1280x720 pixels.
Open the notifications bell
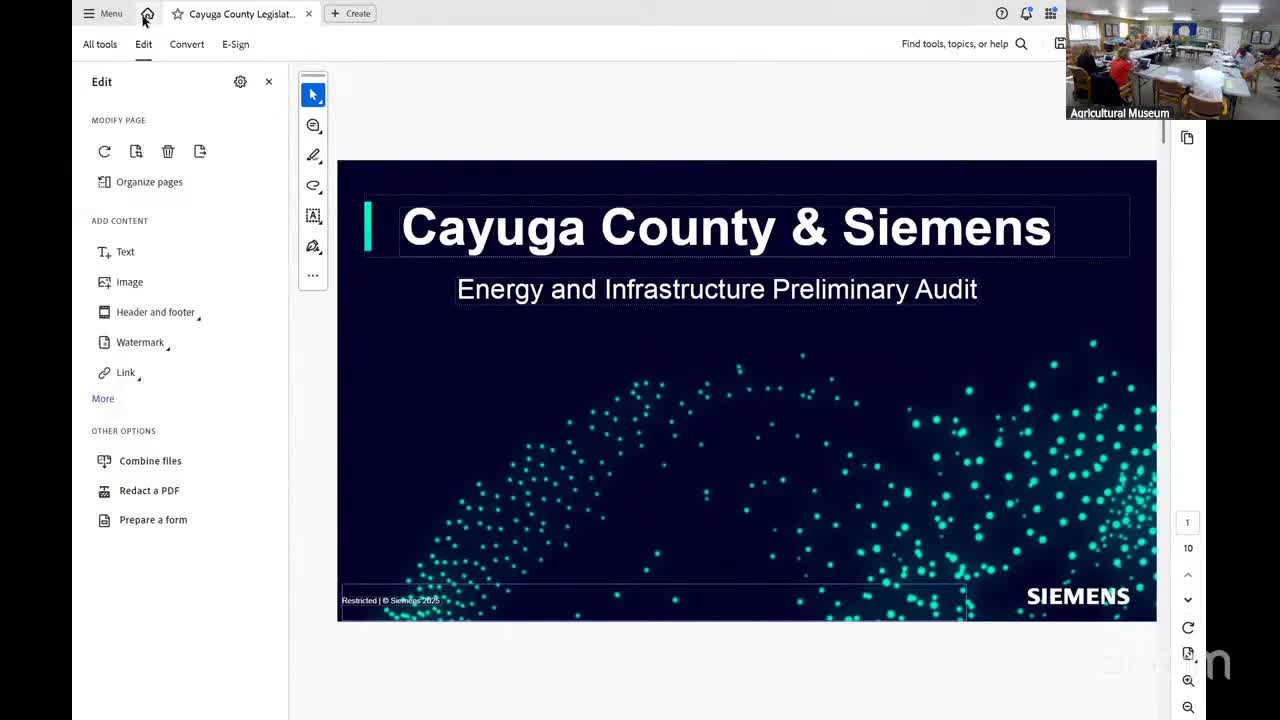tap(1026, 14)
